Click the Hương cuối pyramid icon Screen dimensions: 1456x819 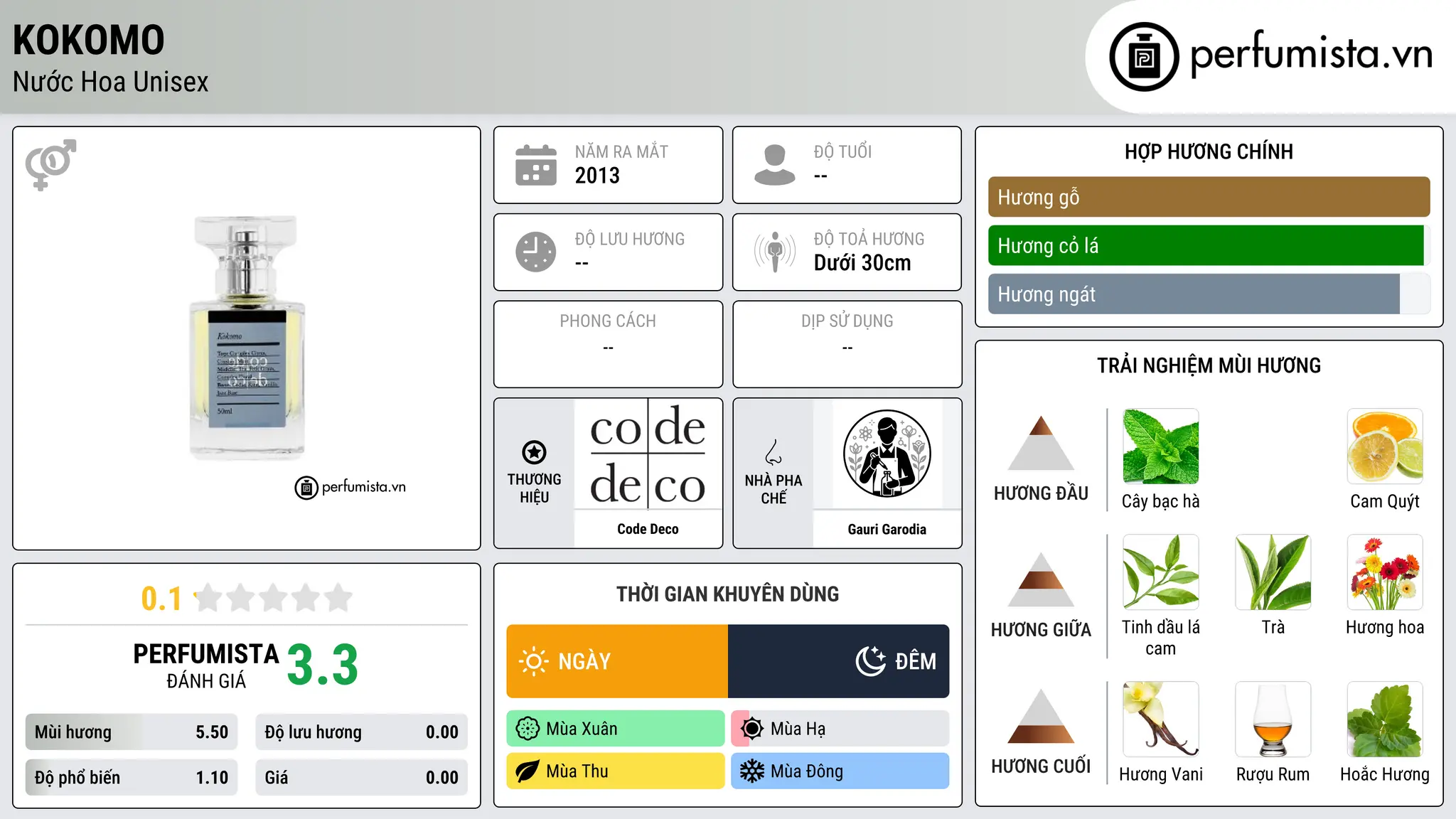point(1041,716)
